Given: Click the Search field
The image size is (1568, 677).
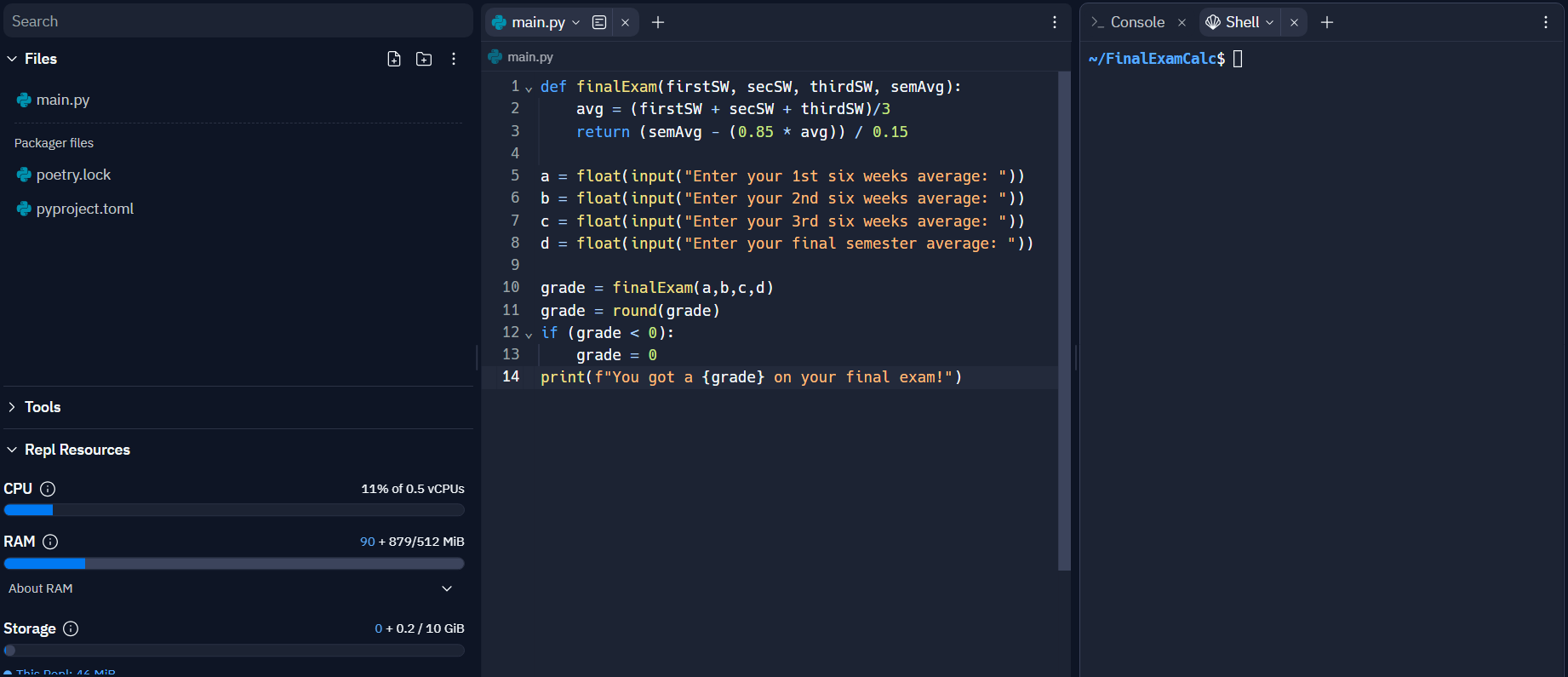Looking at the screenshot, I should click(237, 21).
